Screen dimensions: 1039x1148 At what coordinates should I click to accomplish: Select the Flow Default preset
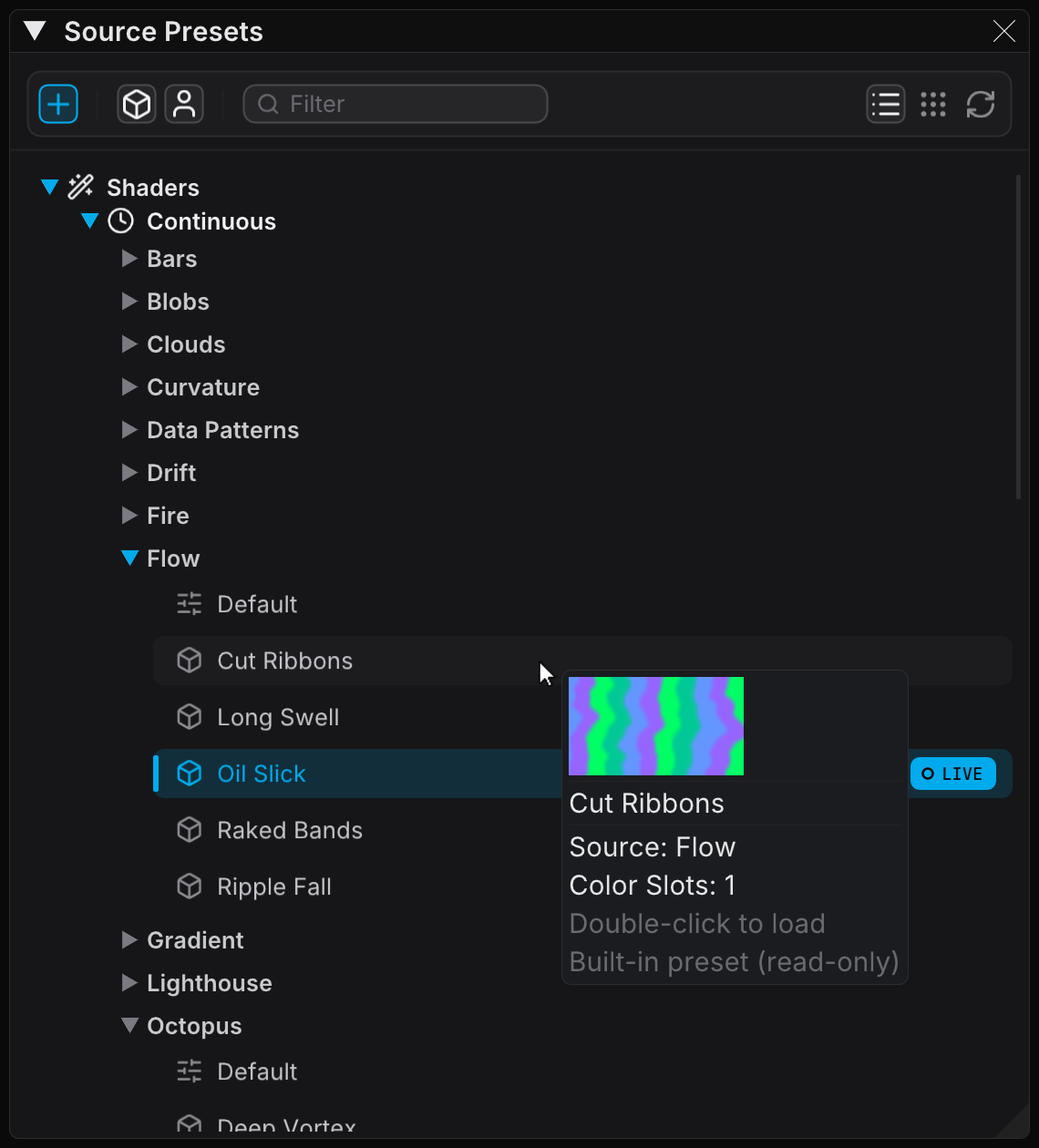click(x=582, y=604)
